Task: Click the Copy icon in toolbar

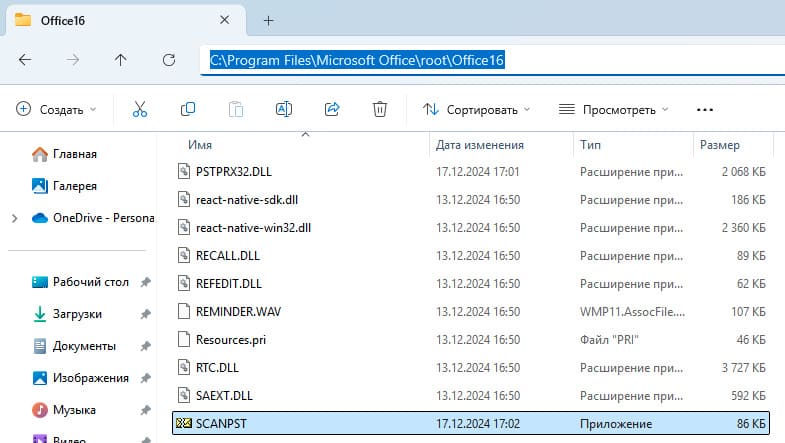Action: click(x=188, y=109)
